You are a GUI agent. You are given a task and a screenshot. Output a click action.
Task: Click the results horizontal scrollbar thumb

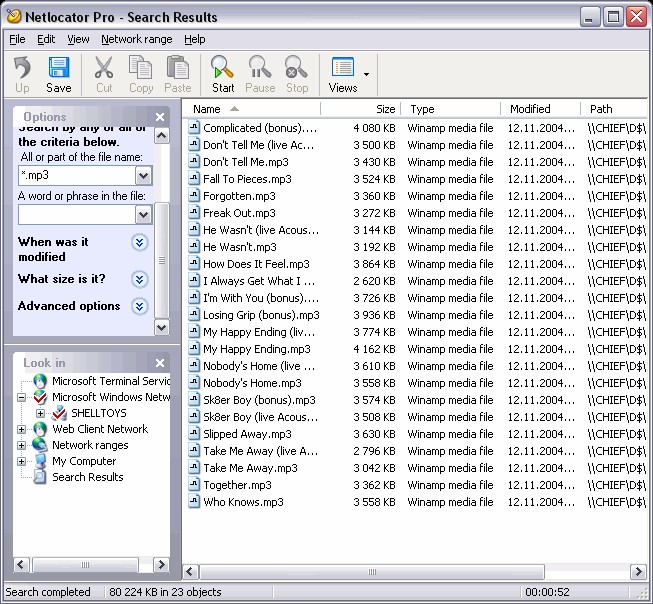pyautogui.click(x=372, y=572)
